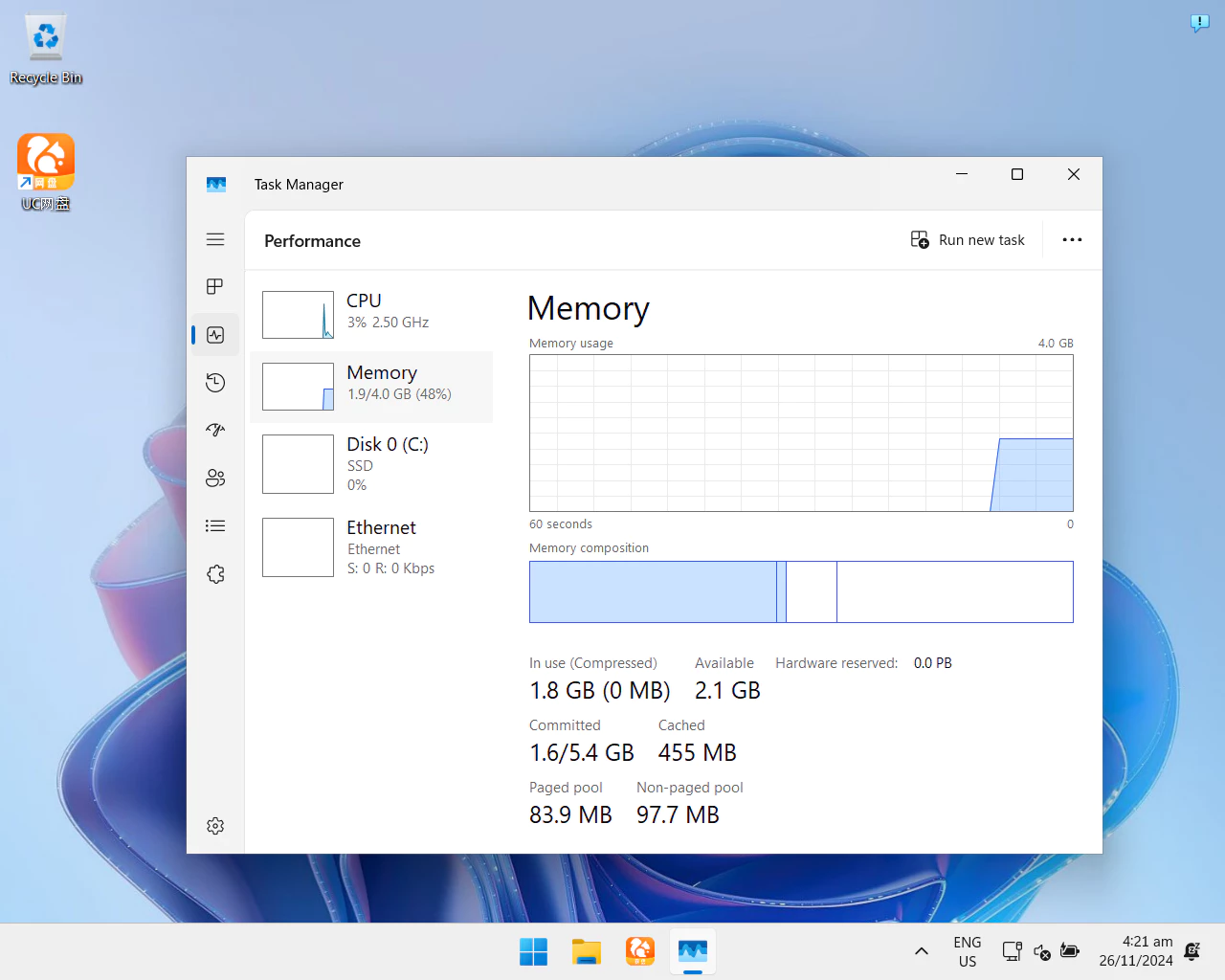Close the Task Manager window
The width and height of the screenshot is (1225, 980).
click(1074, 174)
